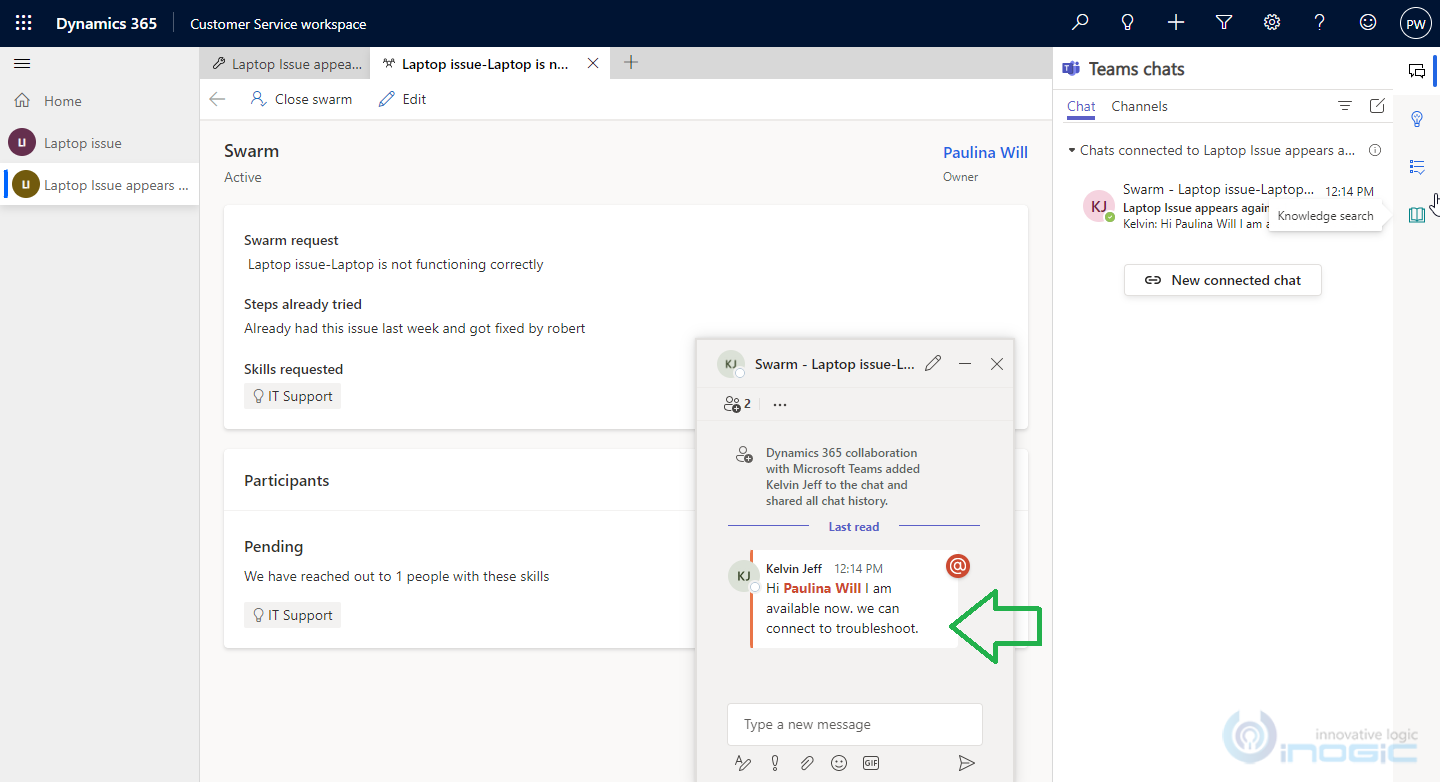1440x782 pixels.
Task: Click the Customer Service workspace title
Action: 278,24
